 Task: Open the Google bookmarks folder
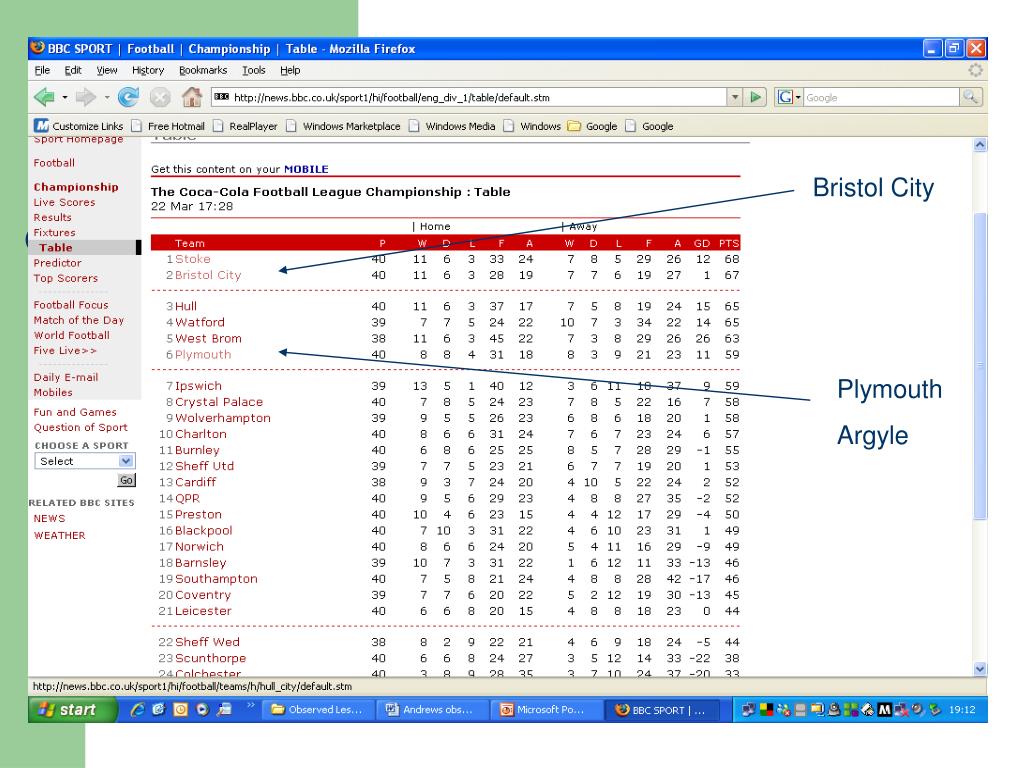(x=592, y=126)
